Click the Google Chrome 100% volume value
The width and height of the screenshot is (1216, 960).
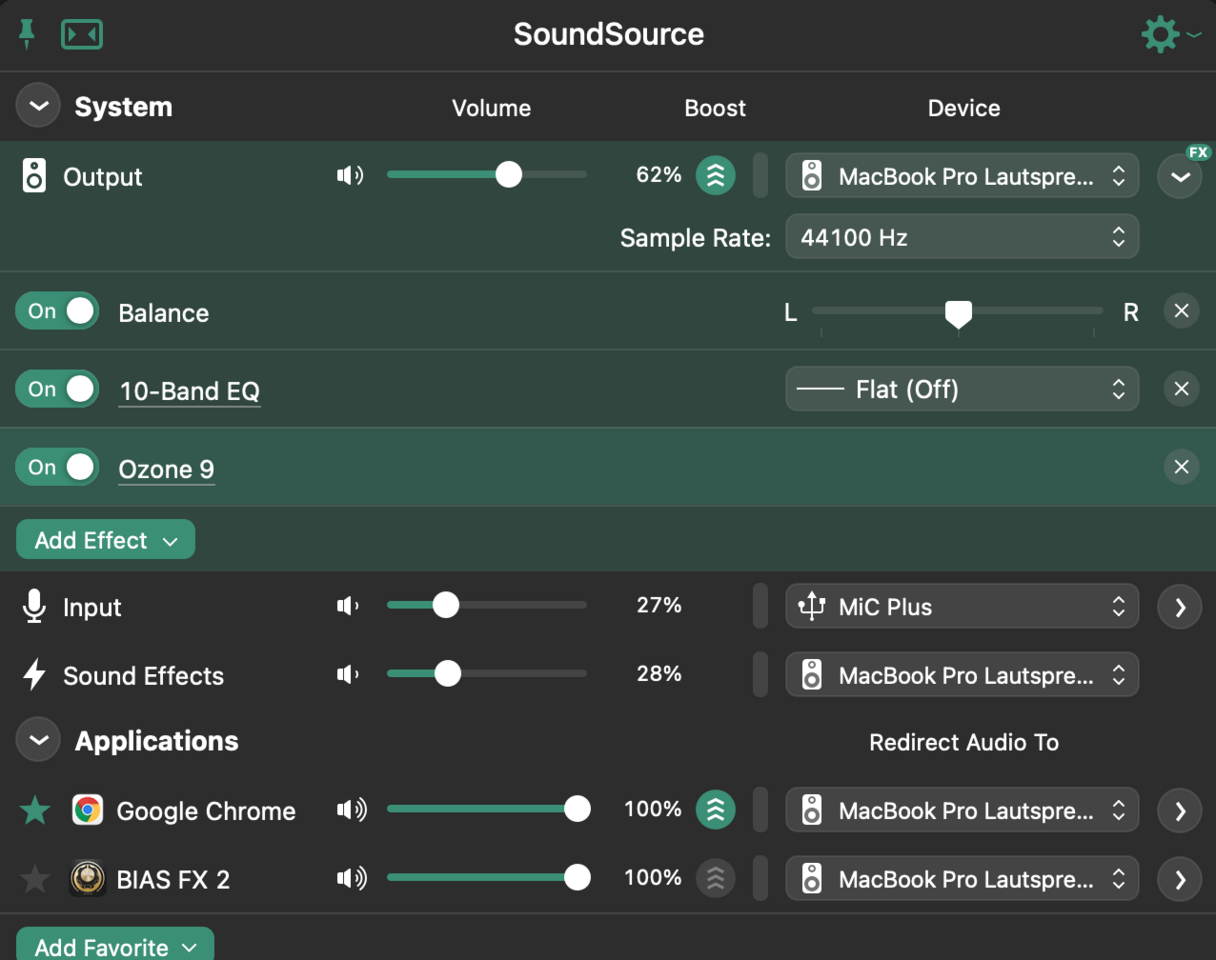pos(653,809)
